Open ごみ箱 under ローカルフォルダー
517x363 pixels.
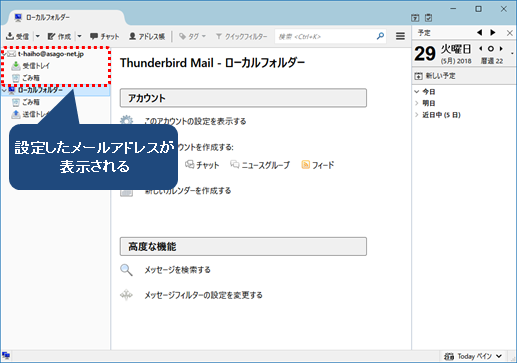coord(31,102)
